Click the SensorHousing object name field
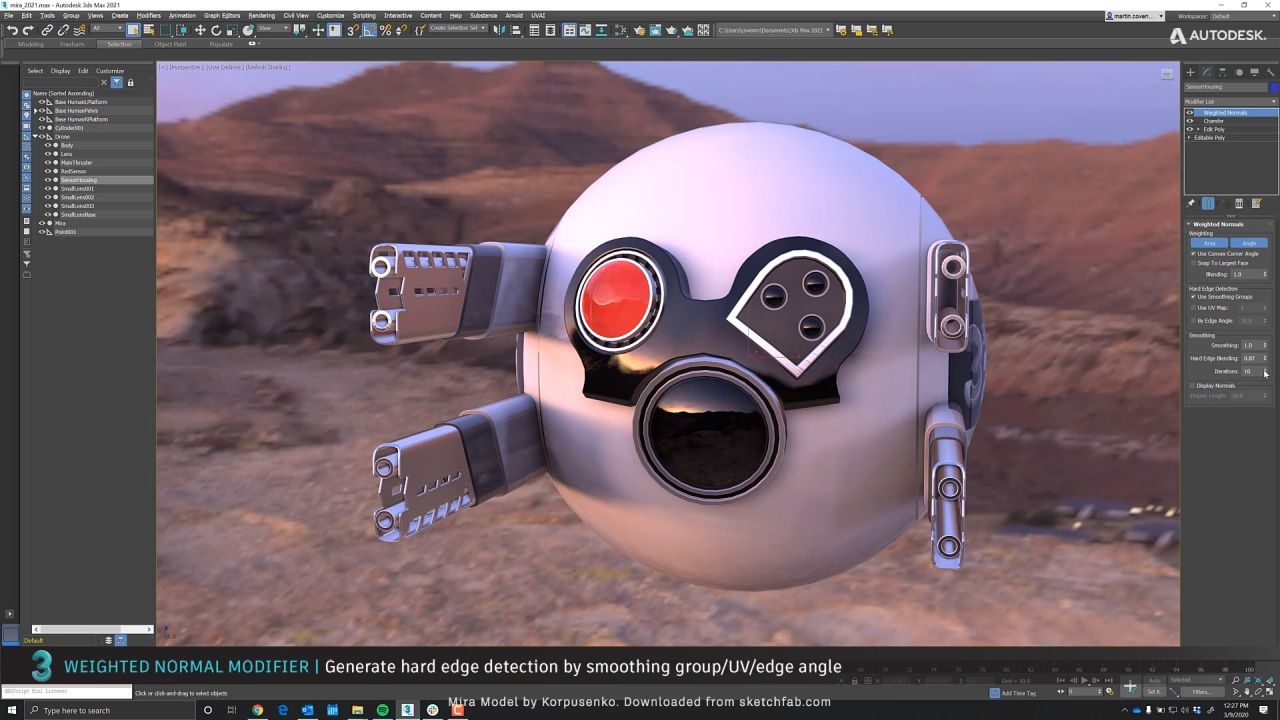The height and width of the screenshot is (720, 1280). pos(1226,87)
